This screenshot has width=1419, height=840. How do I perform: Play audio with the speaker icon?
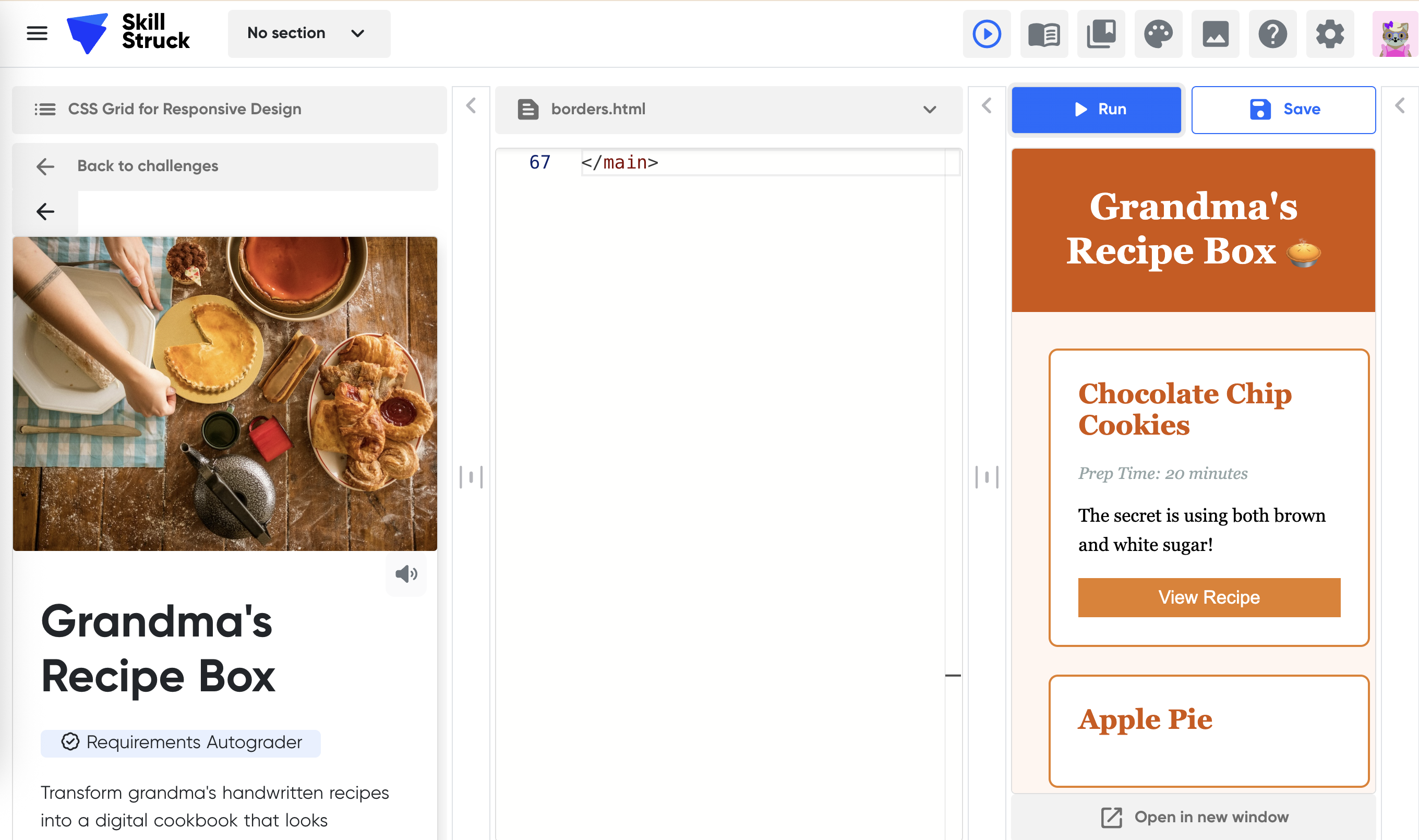click(406, 574)
